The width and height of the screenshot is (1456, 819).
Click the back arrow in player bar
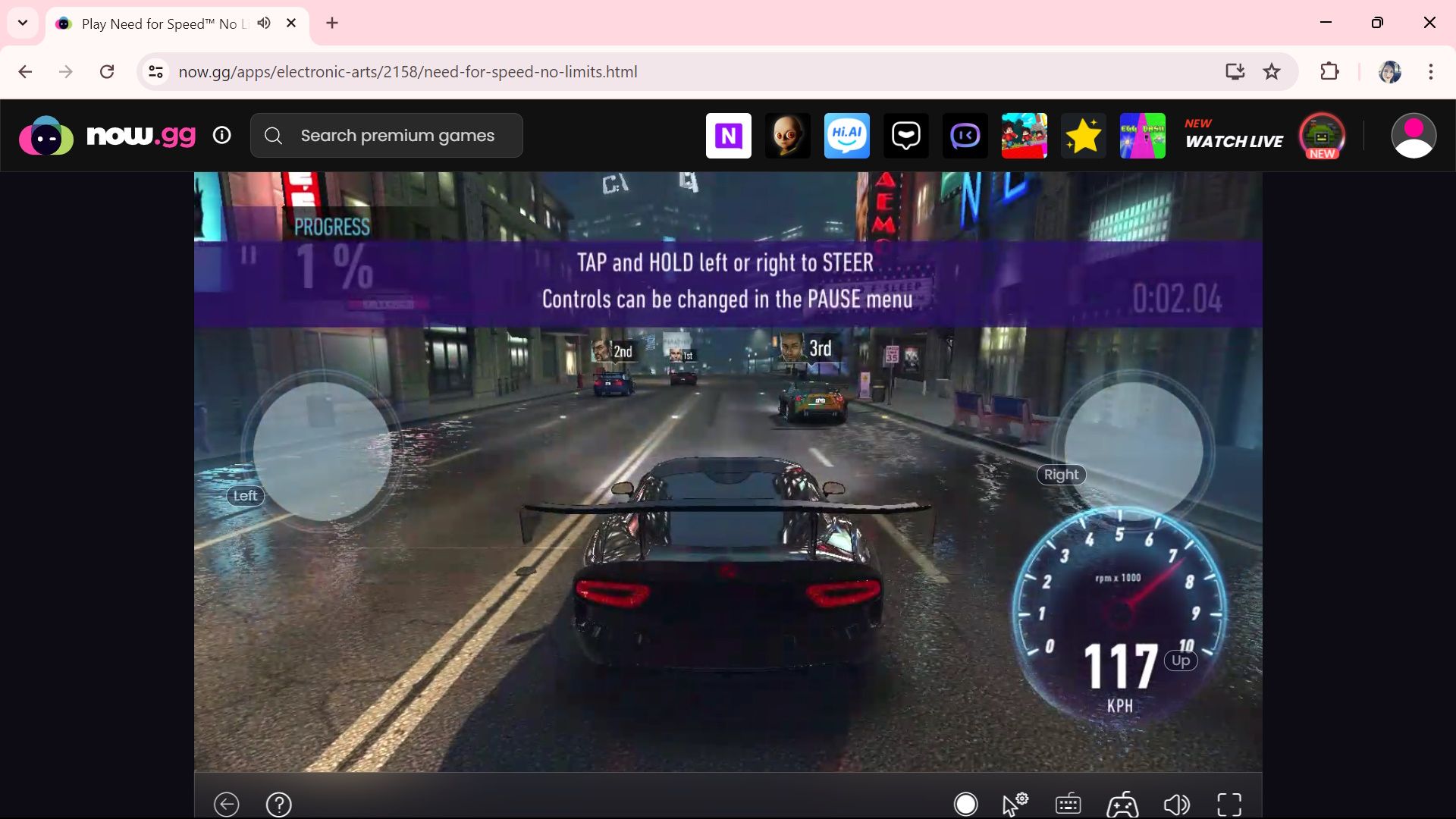(x=226, y=804)
